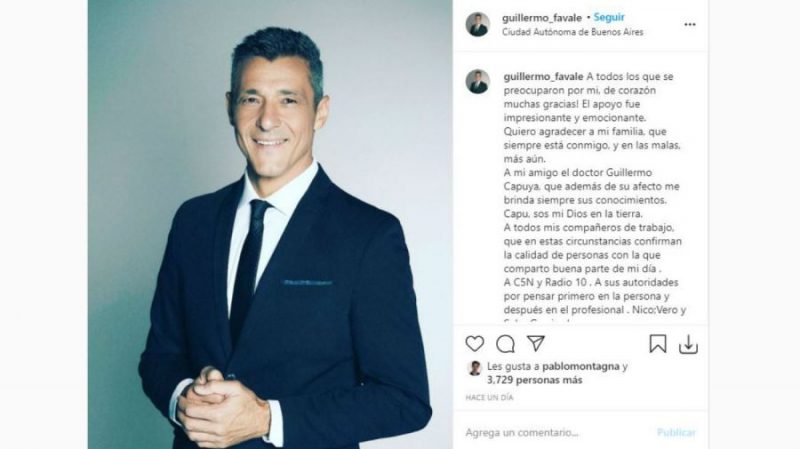
Task: View pablomontagna's small avatar next to likes
Action: tap(474, 368)
